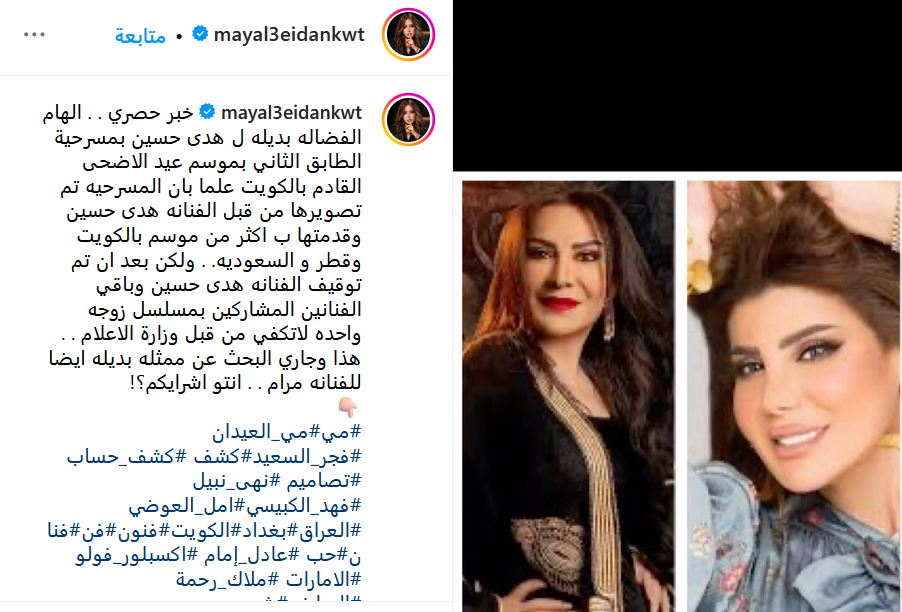Viewport: 902px width, 612px height.
Task: Open hashtag #امل_العوضي
Action: click(x=188, y=506)
